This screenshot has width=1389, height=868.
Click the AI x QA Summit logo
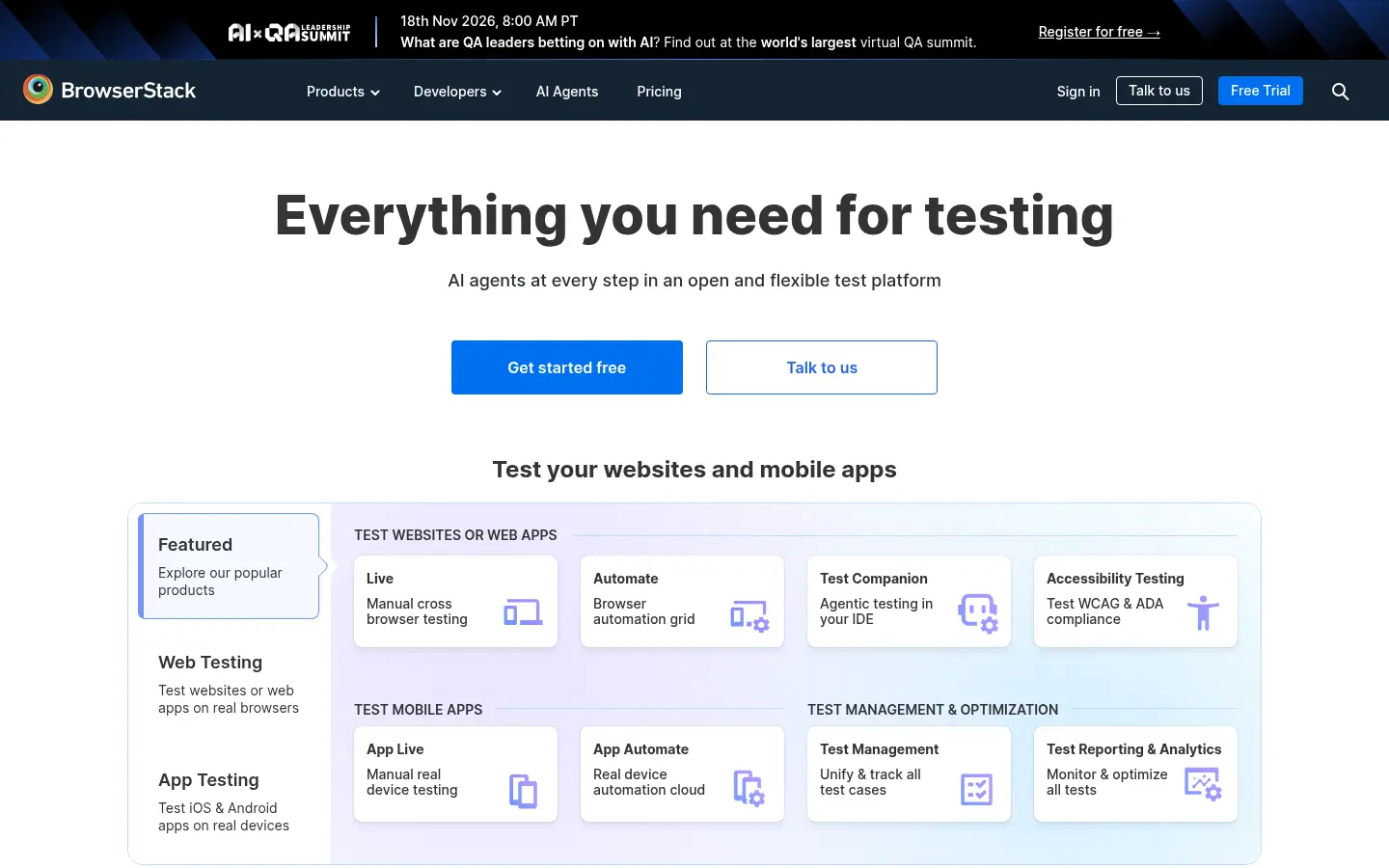point(289,33)
